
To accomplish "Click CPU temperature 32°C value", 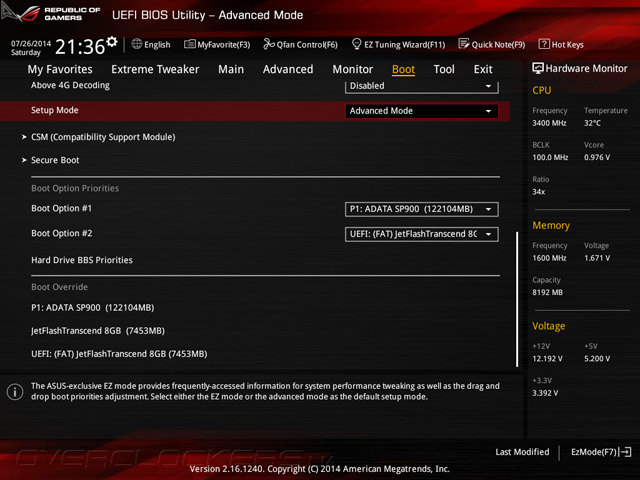I will [592, 123].
